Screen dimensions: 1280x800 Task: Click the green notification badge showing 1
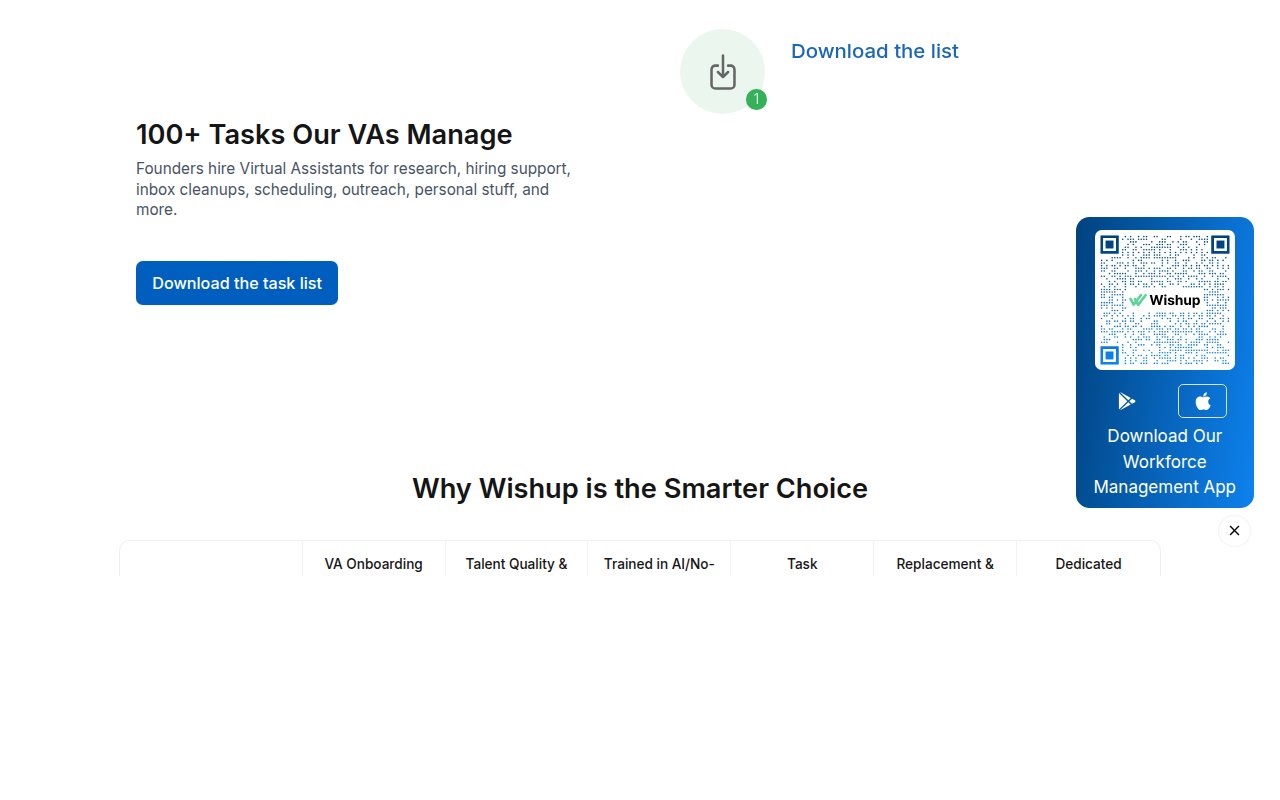pyautogui.click(x=756, y=99)
